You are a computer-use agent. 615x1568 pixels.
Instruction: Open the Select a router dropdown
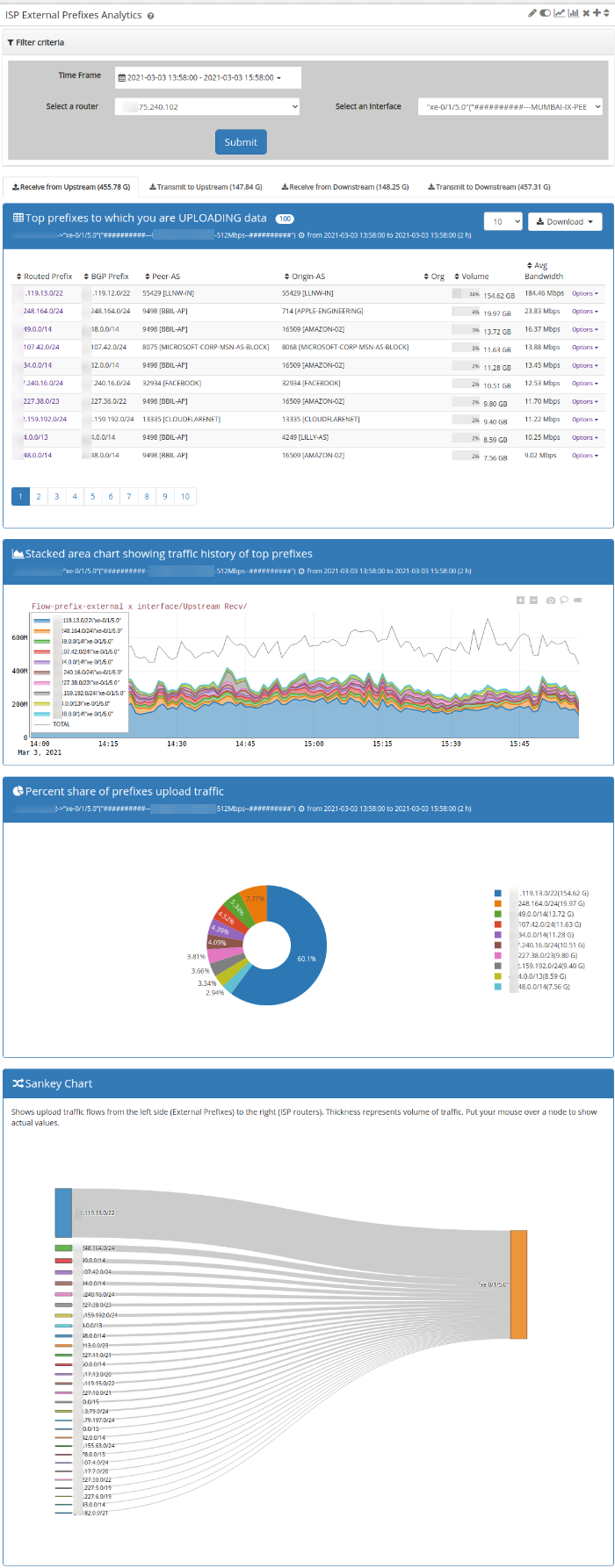208,106
